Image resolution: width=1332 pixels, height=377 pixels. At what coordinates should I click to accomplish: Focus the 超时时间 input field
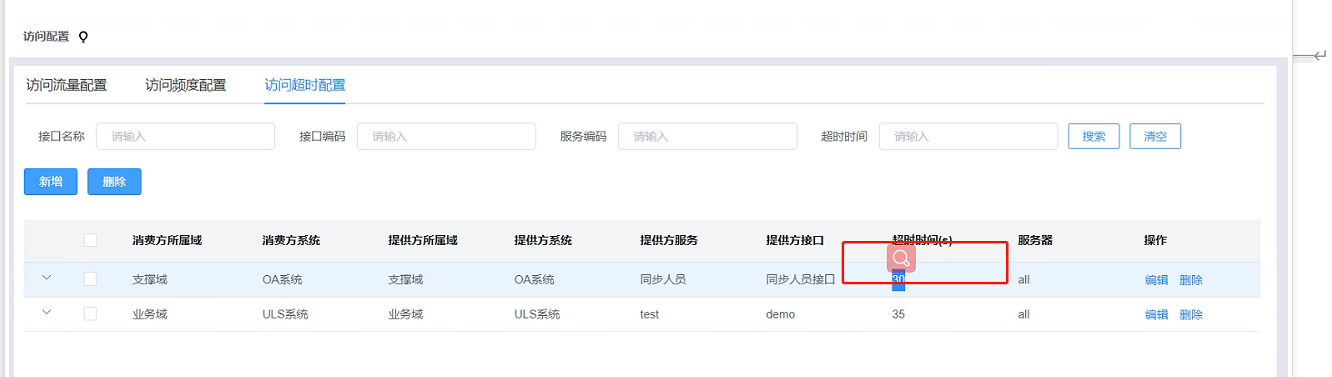tap(968, 136)
